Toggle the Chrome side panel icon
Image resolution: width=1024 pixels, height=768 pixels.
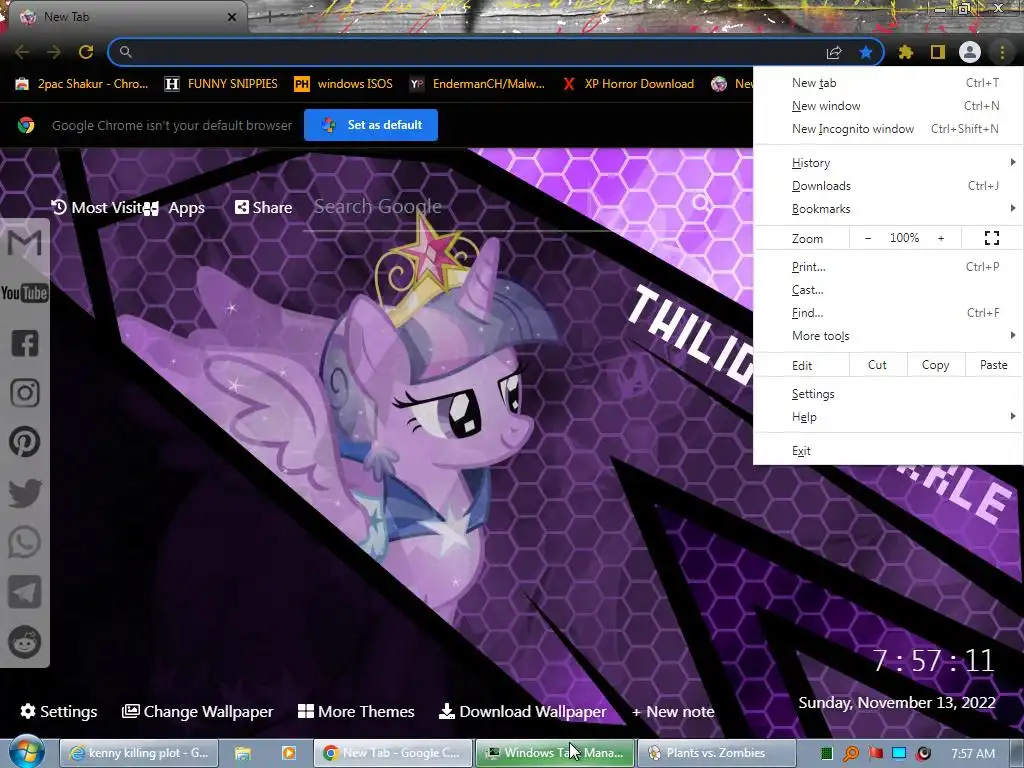[938, 52]
